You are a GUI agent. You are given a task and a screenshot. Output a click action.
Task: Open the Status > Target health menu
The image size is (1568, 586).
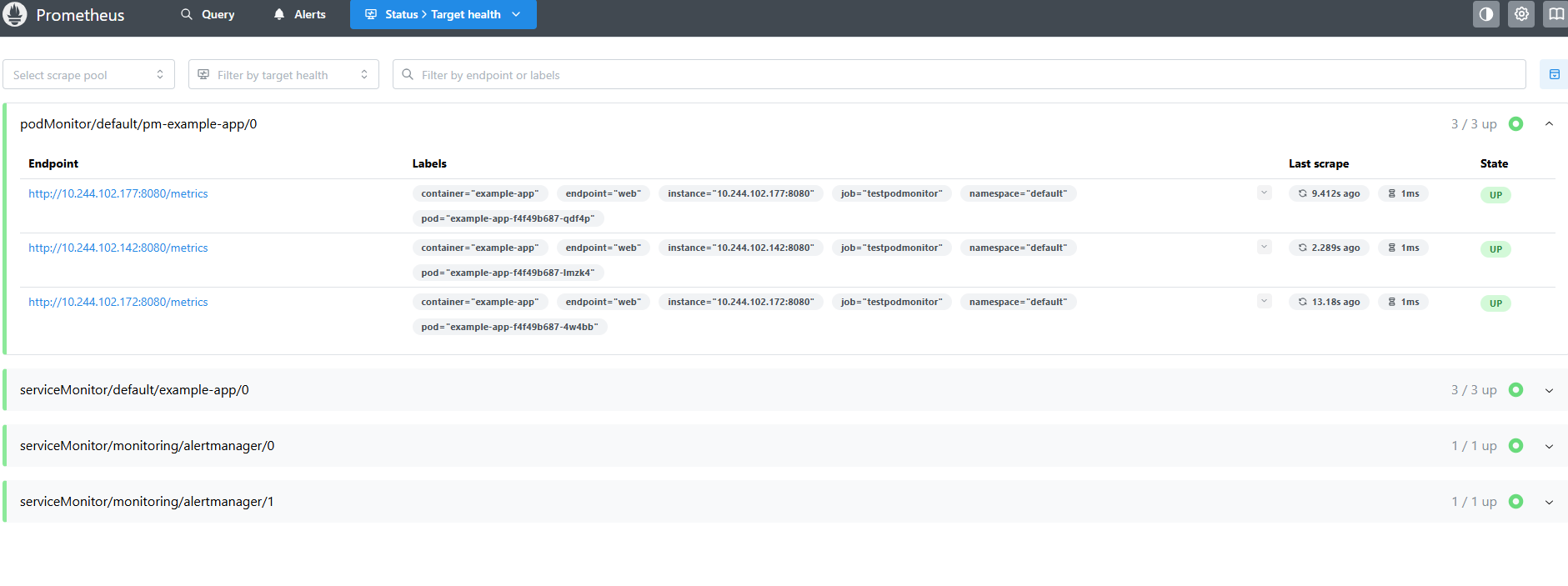443,14
